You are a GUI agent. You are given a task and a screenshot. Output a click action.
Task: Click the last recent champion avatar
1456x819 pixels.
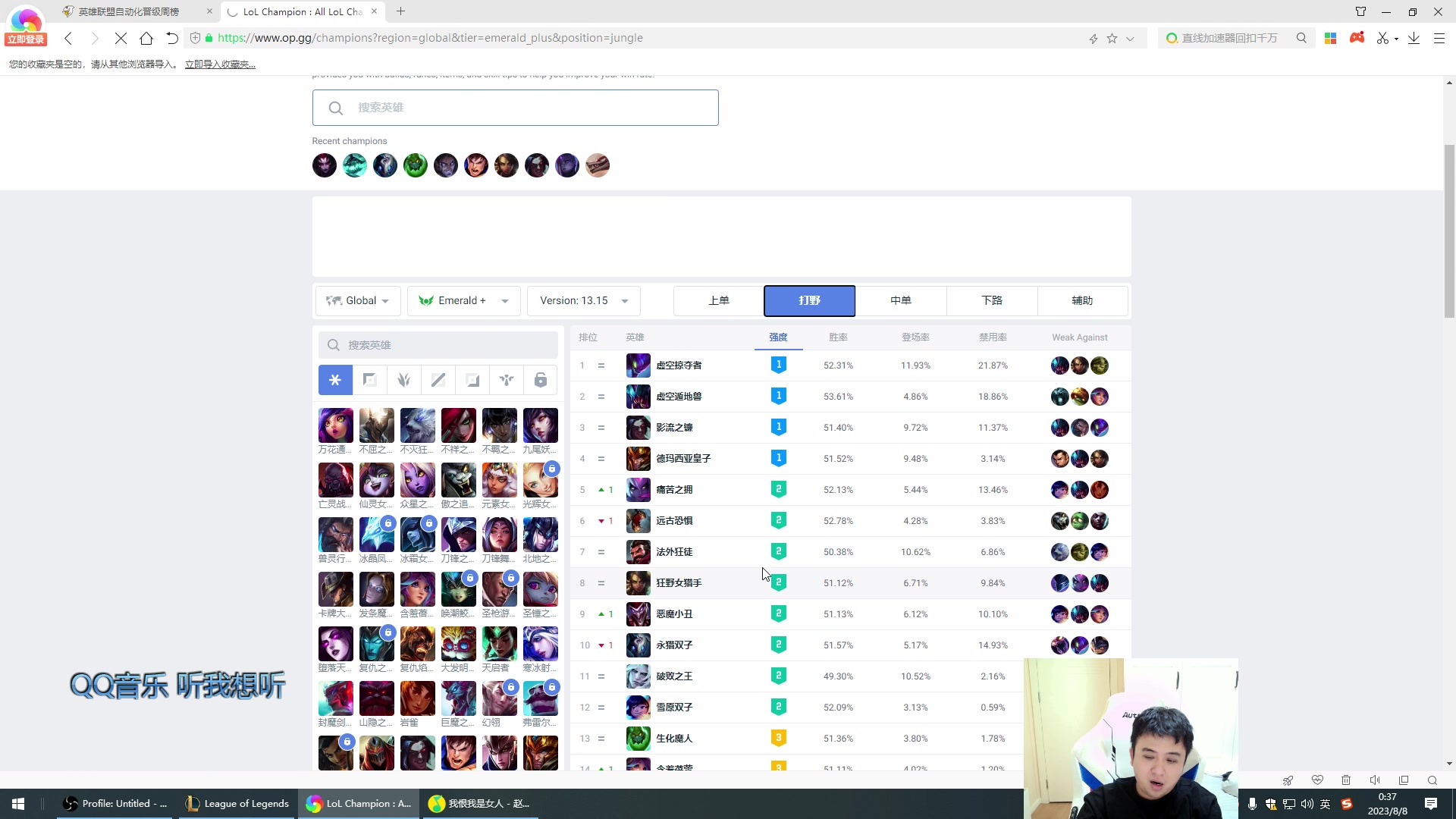point(598,165)
